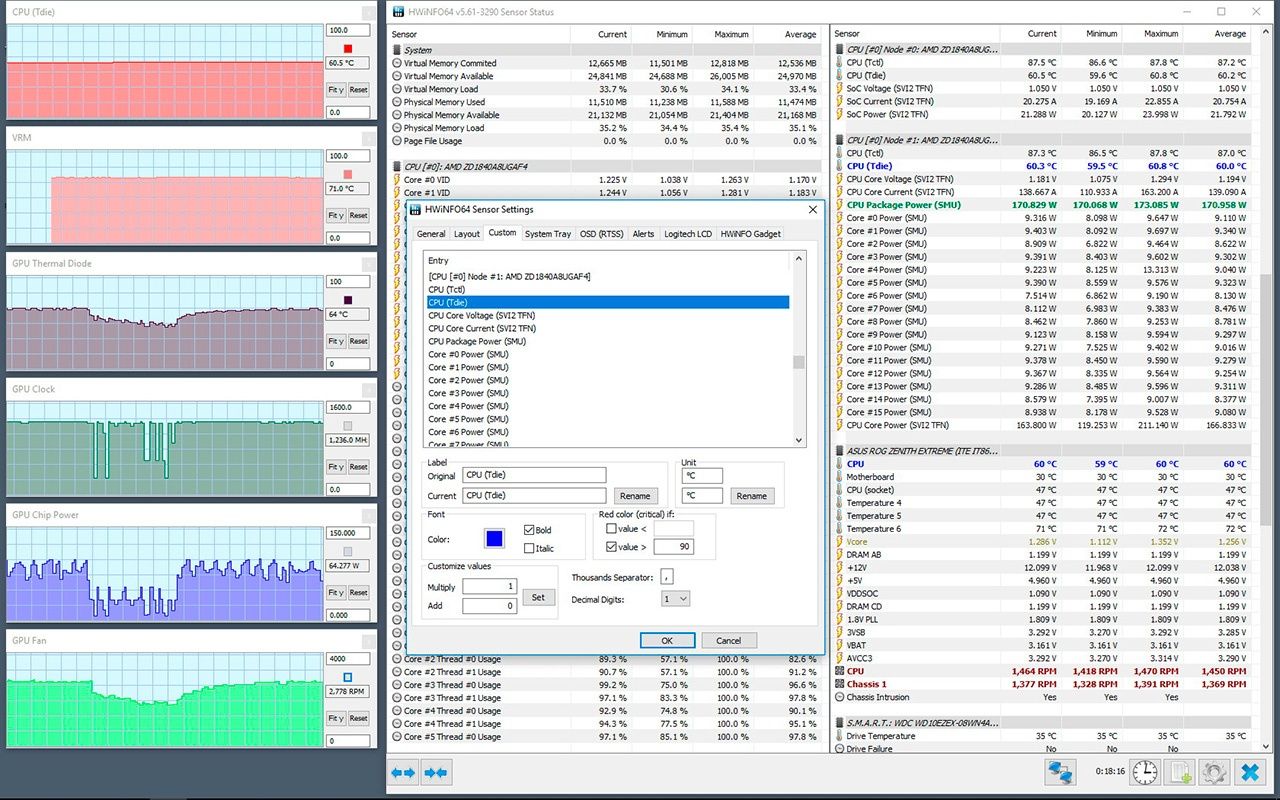The height and width of the screenshot is (800, 1280).
Task: Open the blue font color swatch
Action: [x=494, y=539]
